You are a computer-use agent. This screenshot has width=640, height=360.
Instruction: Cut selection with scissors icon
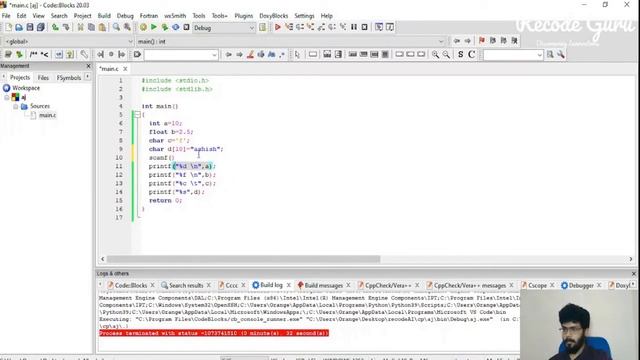[80, 27]
